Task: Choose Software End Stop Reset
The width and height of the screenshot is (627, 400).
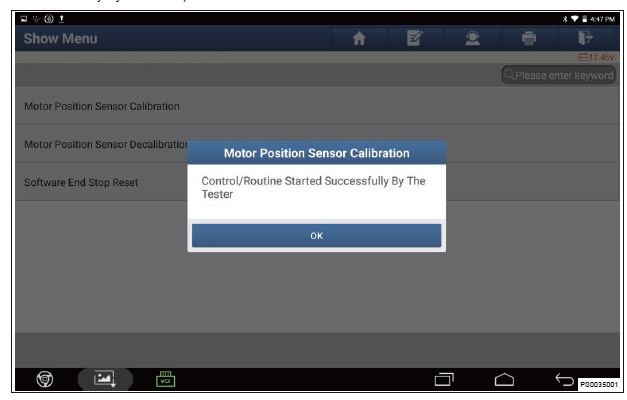Action: click(x=81, y=183)
